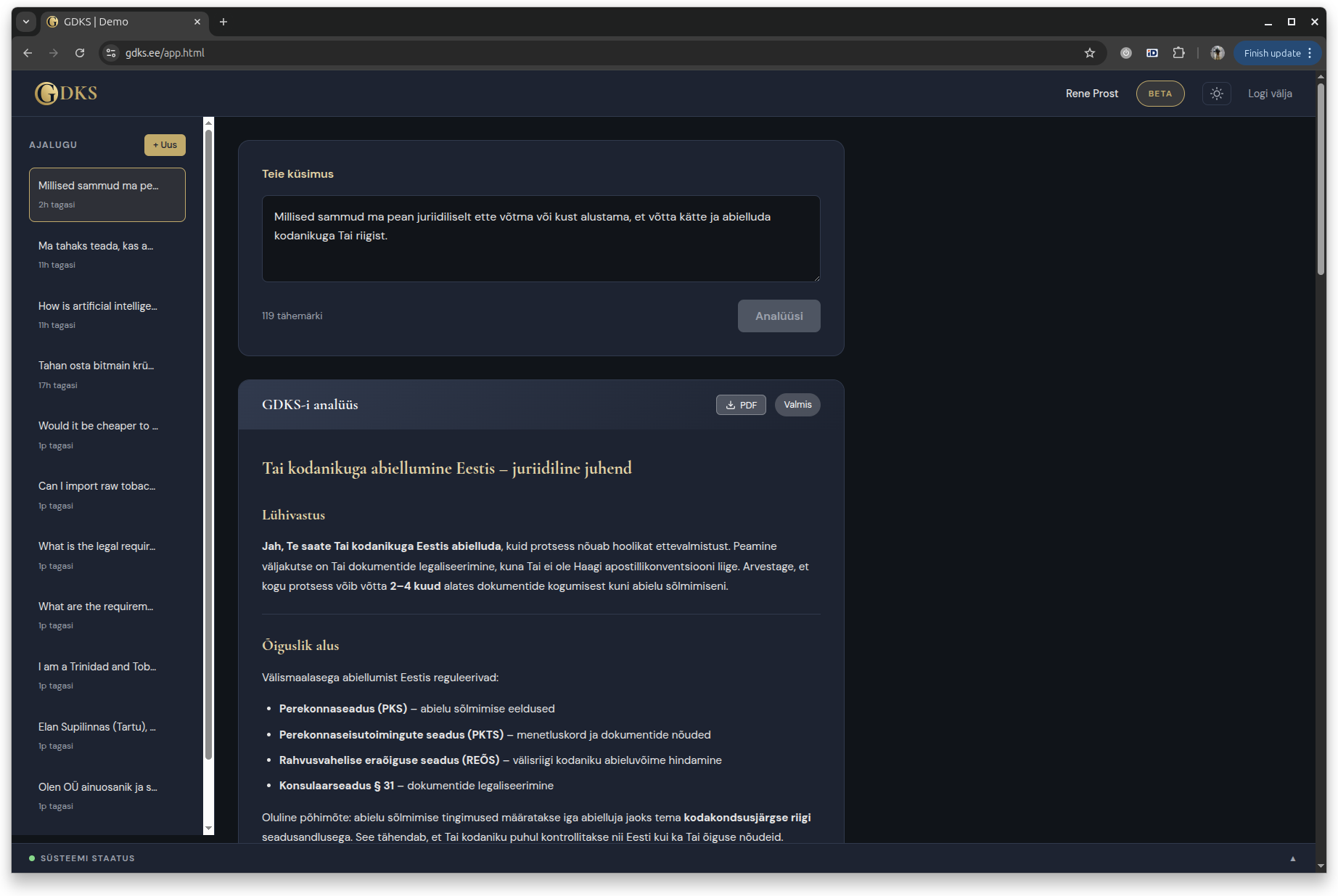1338x896 pixels.
Task: Download analysis as PDF
Action: click(741, 405)
